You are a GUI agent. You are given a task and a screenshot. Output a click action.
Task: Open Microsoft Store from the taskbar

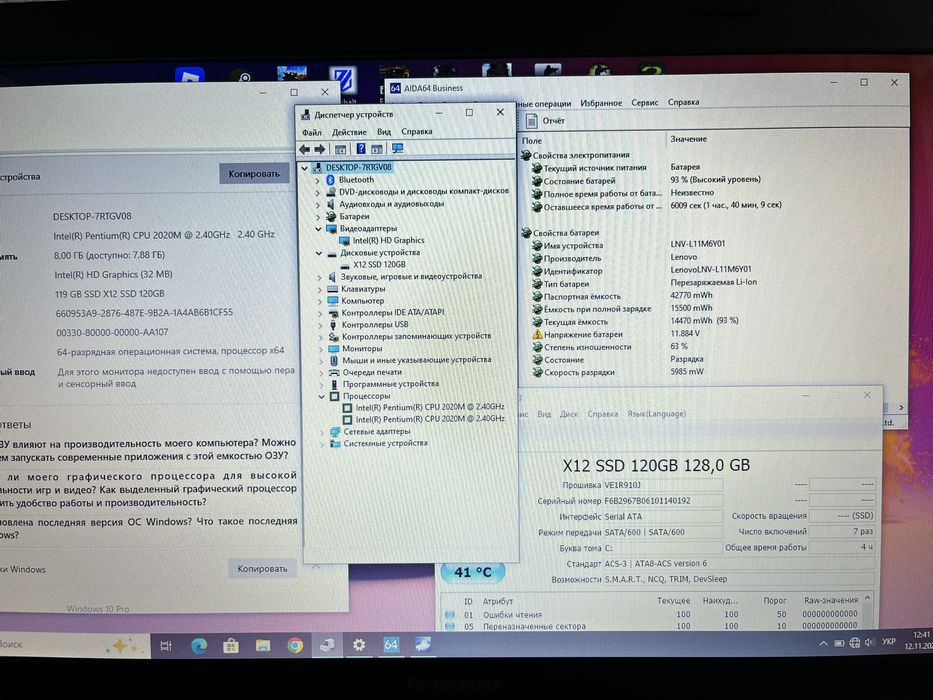(231, 646)
